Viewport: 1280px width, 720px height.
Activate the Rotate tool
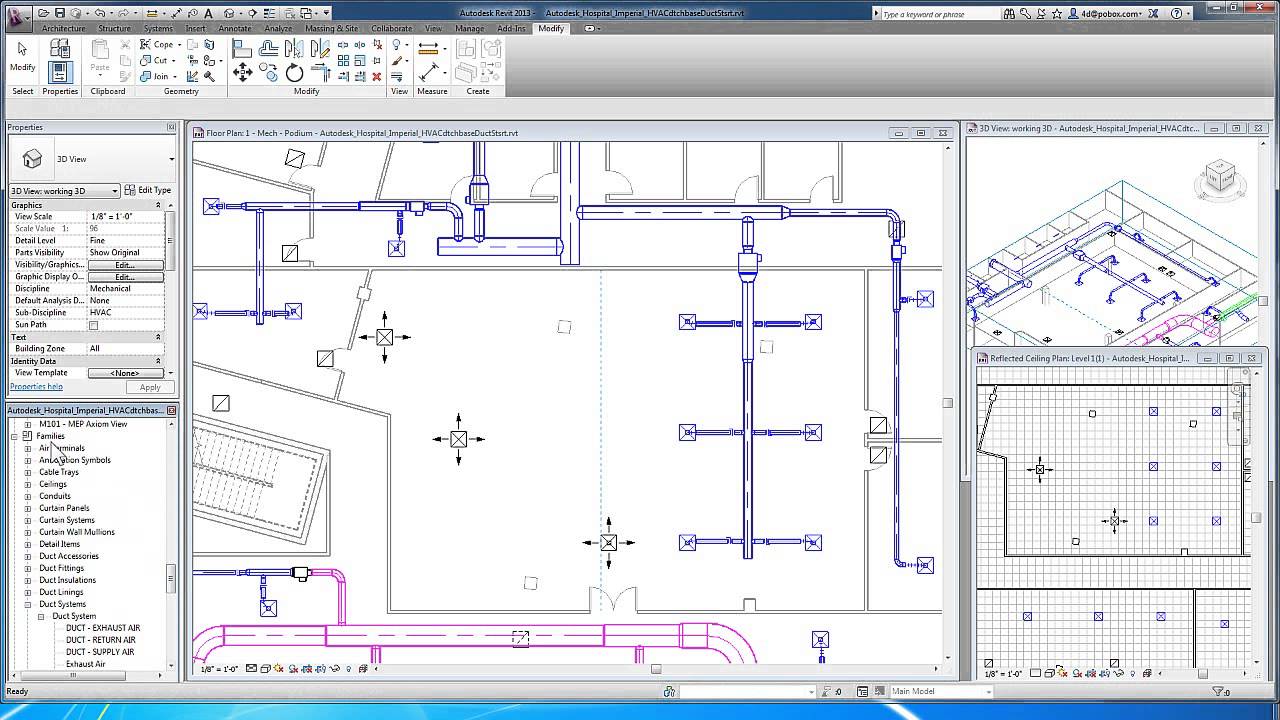pos(295,73)
